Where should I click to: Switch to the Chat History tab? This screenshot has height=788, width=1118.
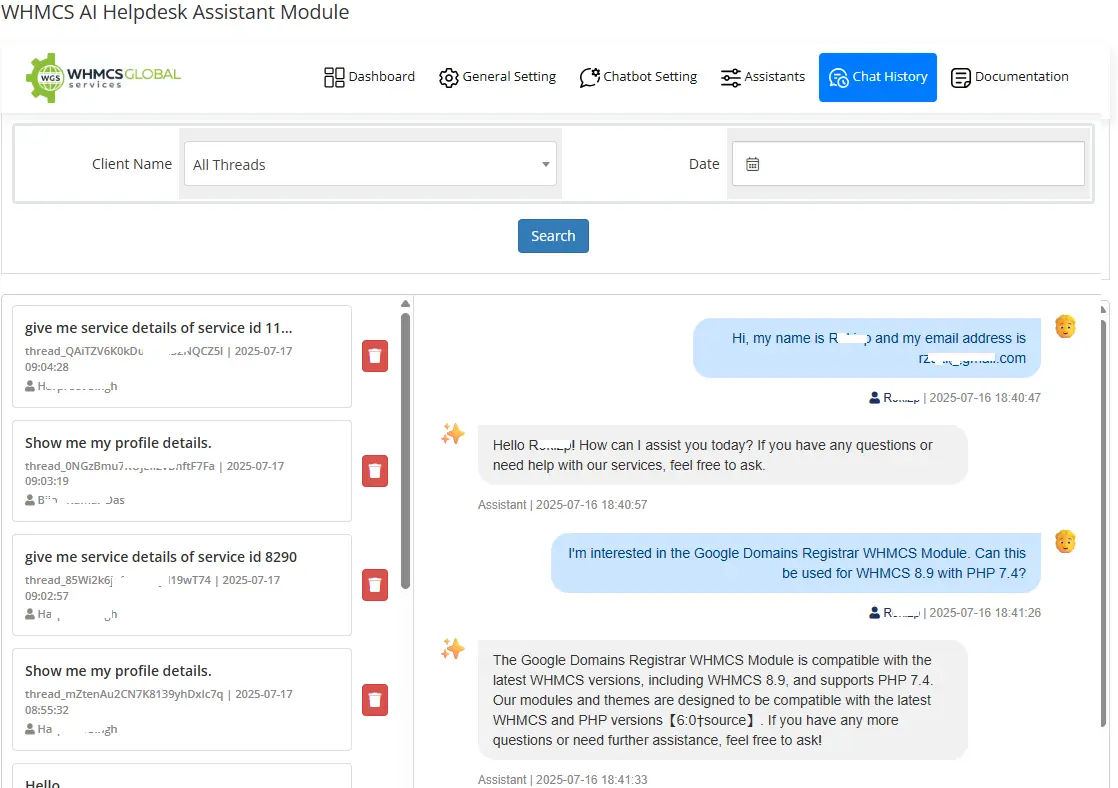tap(877, 76)
